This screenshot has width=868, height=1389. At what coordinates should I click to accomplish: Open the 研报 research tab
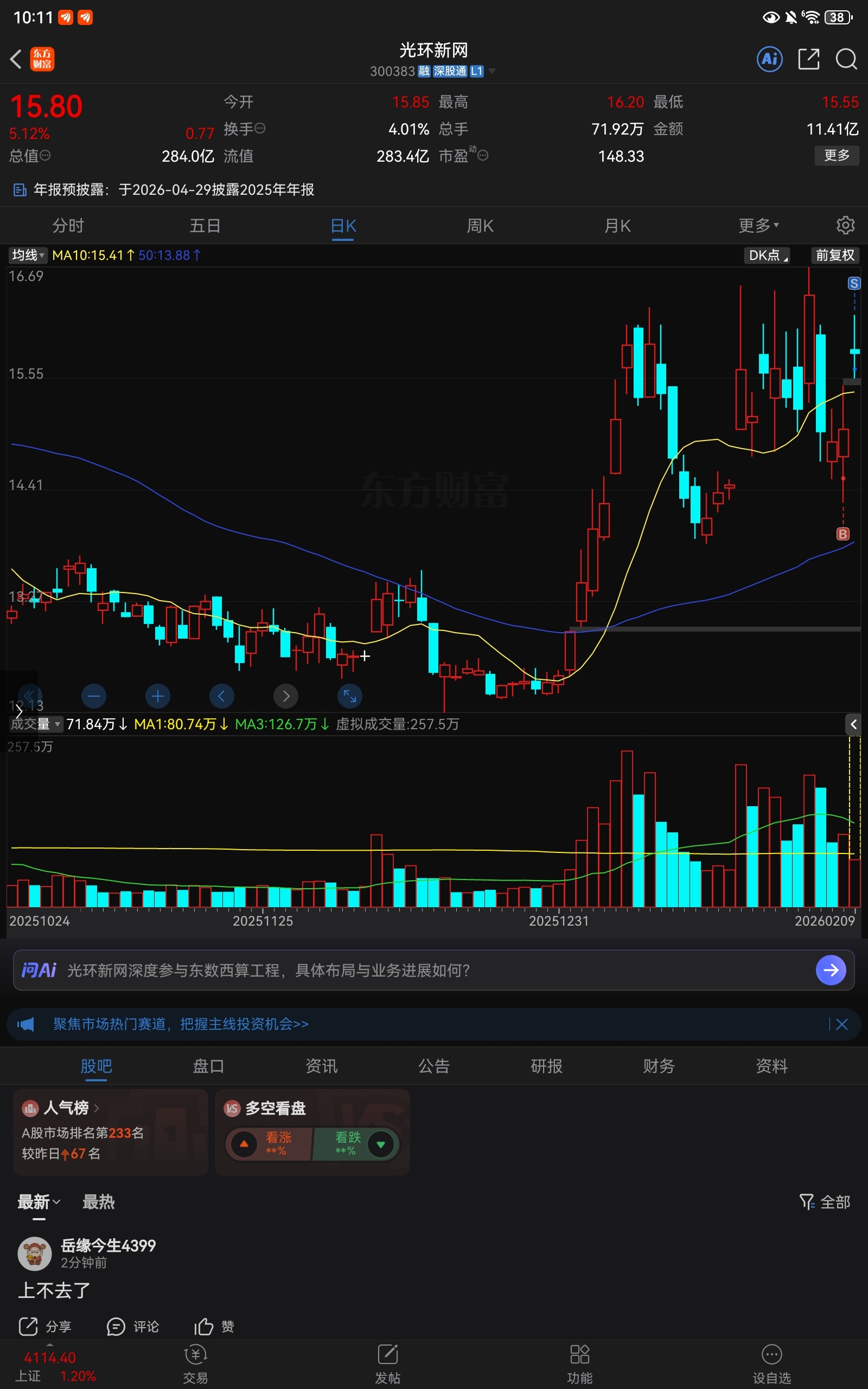(x=546, y=1066)
